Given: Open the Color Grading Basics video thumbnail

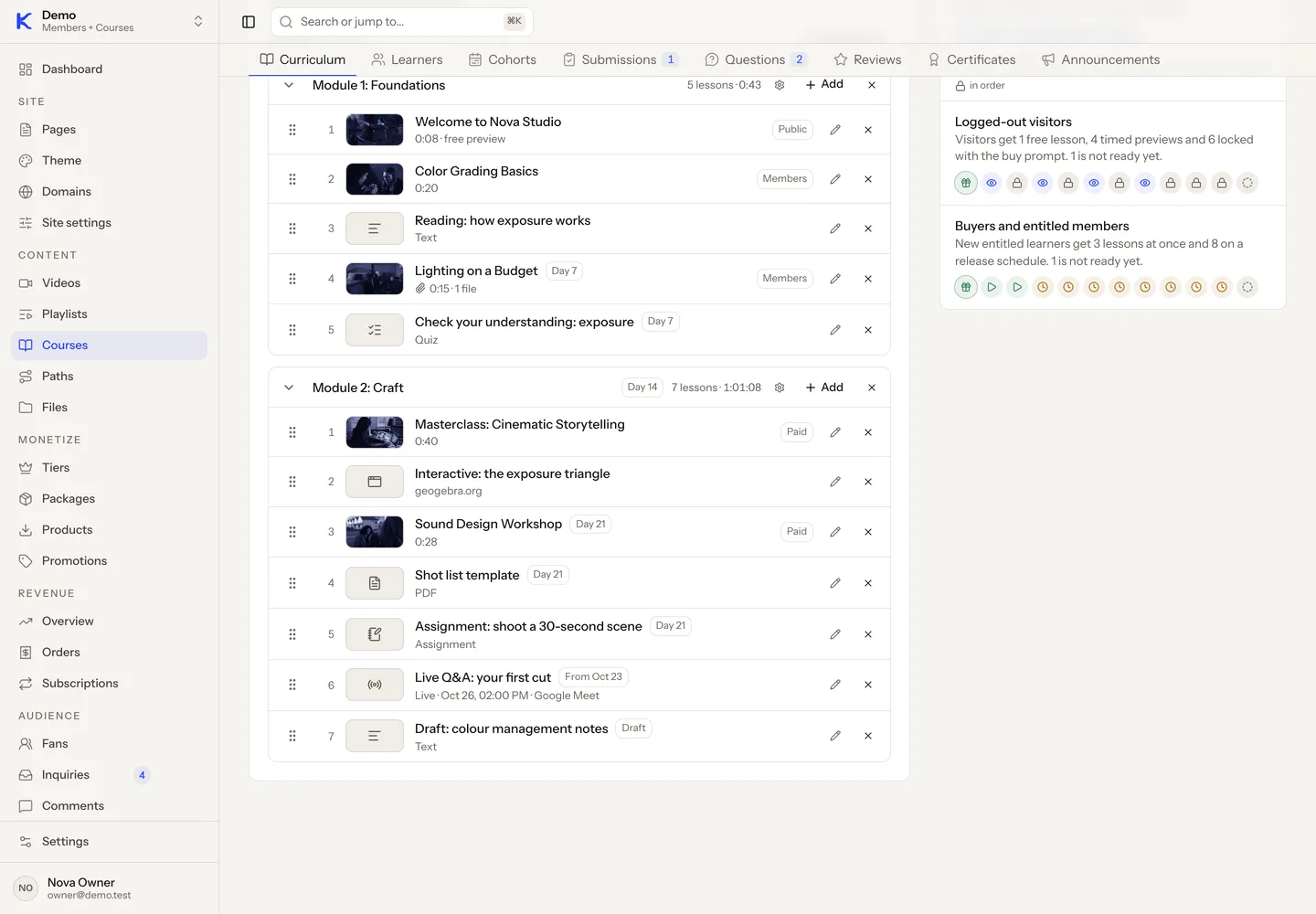Looking at the screenshot, I should click(x=375, y=179).
